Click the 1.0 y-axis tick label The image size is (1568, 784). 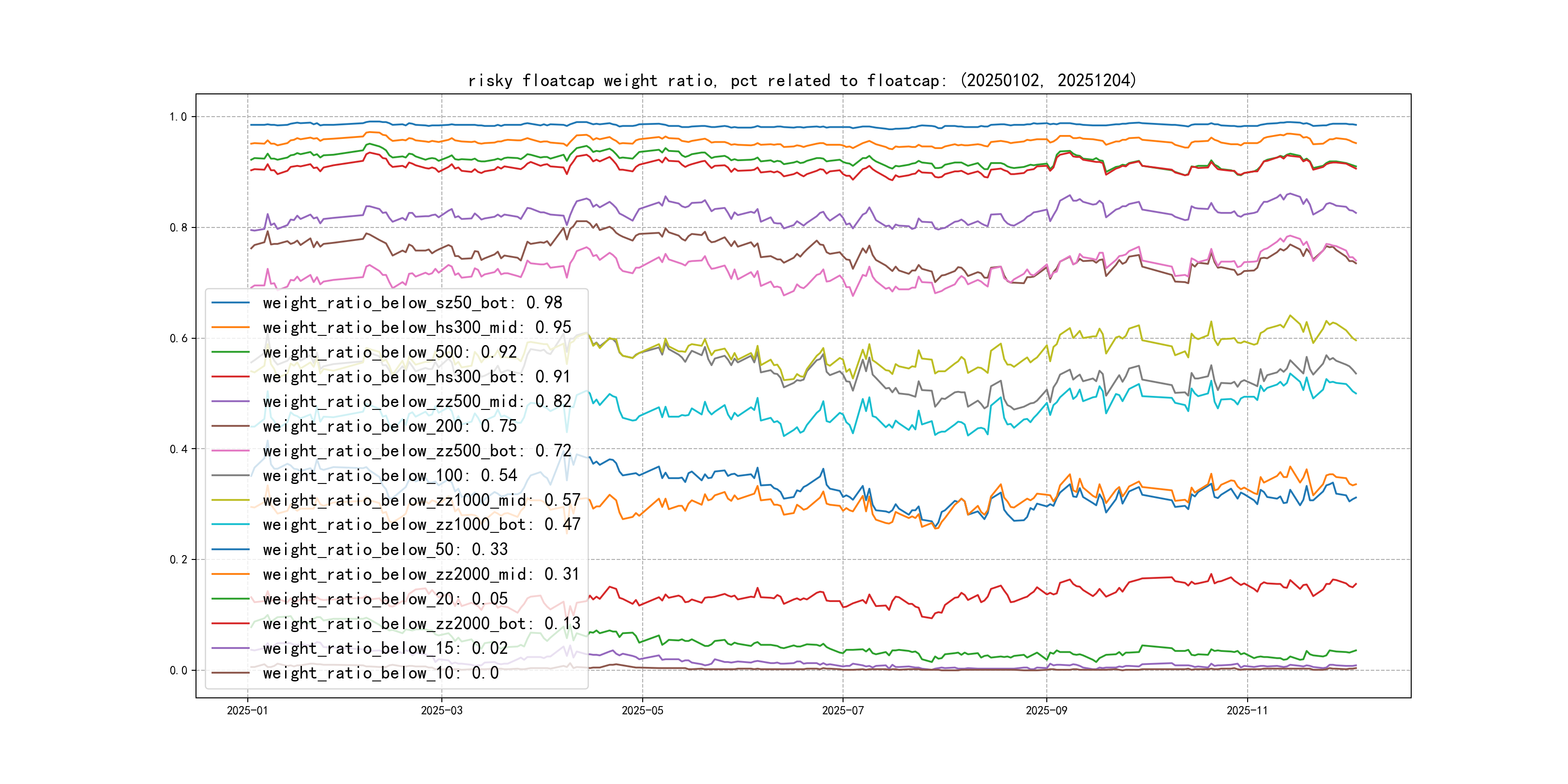(179, 117)
